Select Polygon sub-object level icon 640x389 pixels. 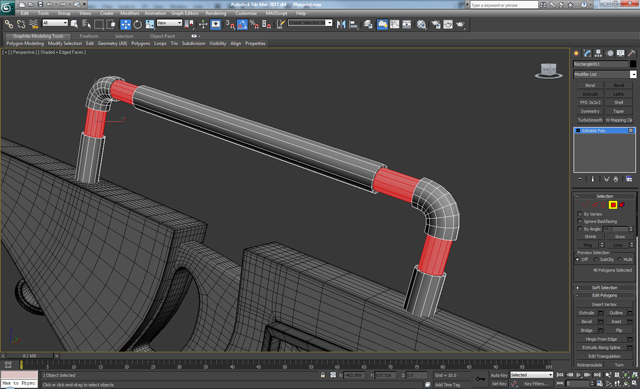613,205
